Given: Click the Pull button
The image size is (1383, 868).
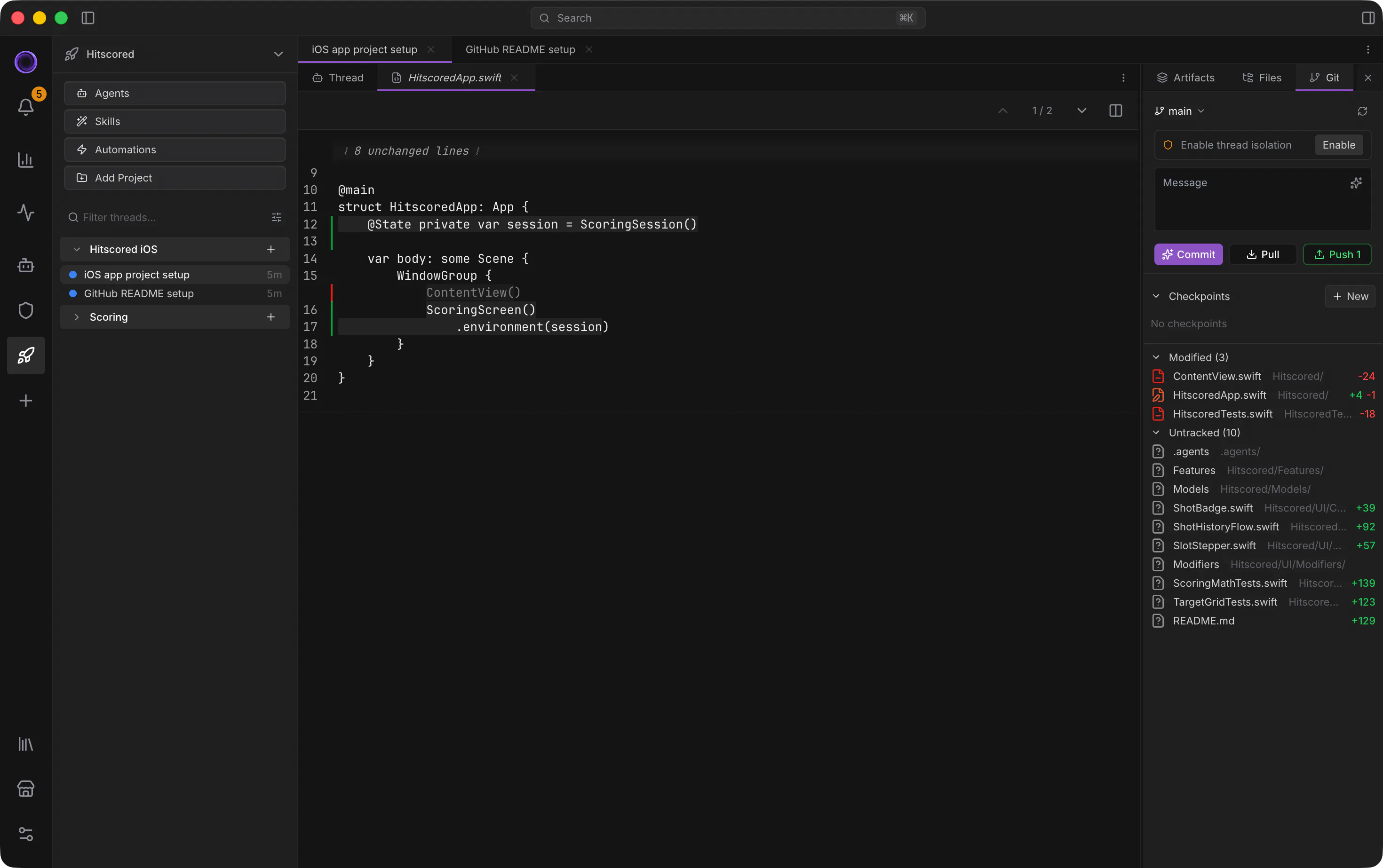Looking at the screenshot, I should coord(1263,254).
